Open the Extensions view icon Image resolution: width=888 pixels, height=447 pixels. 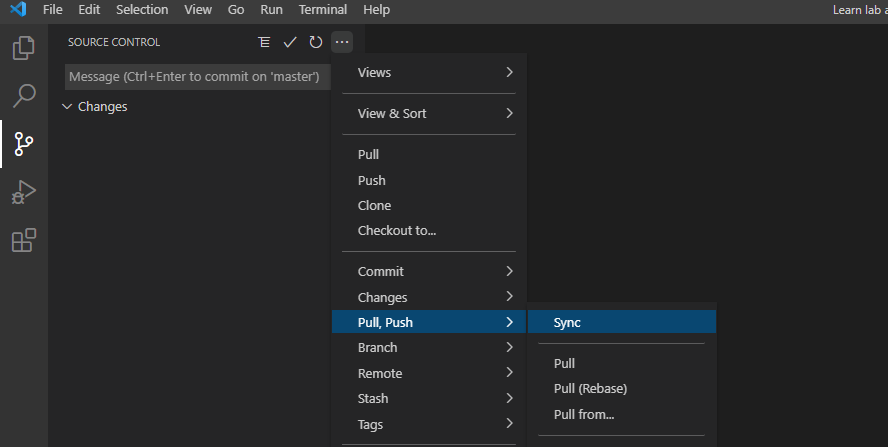[x=23, y=241]
